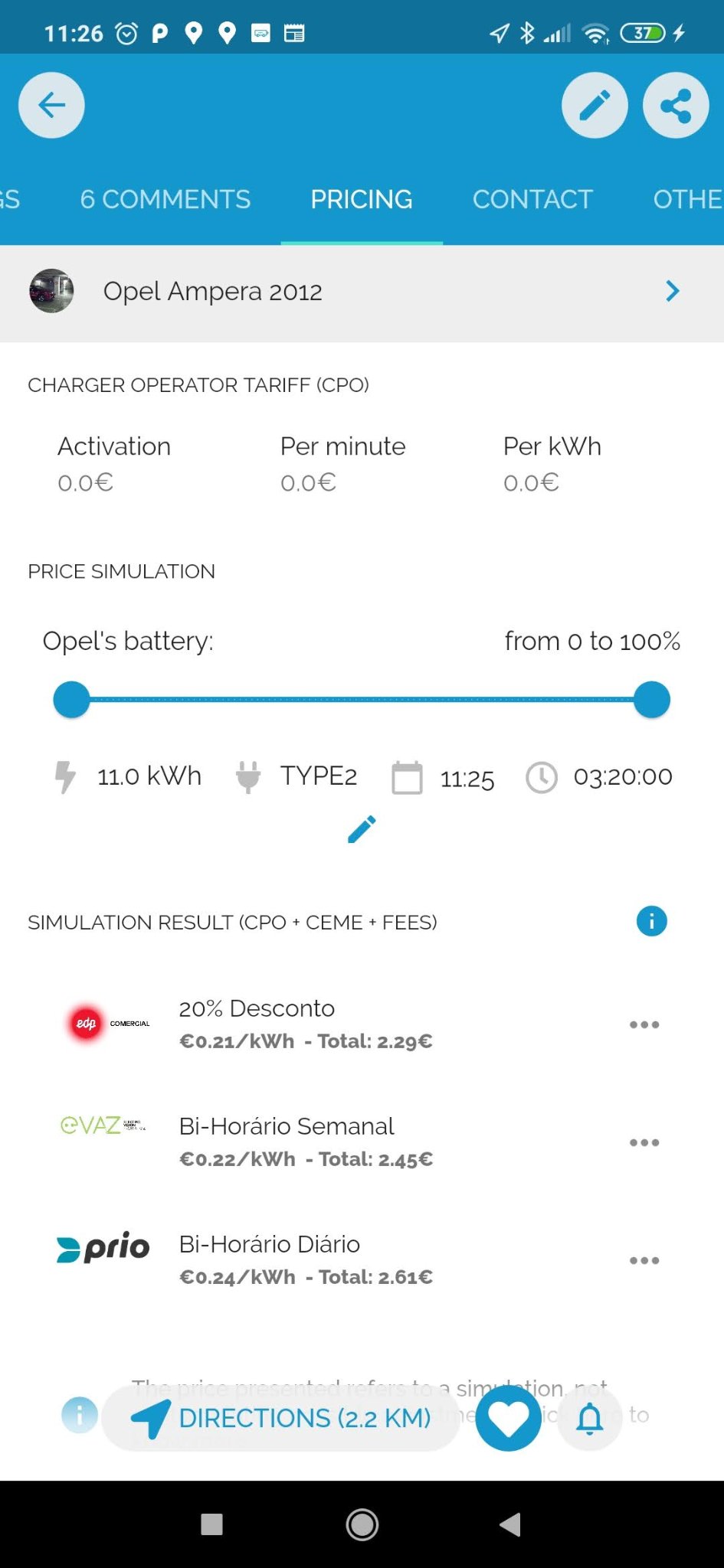The height and width of the screenshot is (1568, 724).
Task: Tap the share icon
Action: (675, 106)
